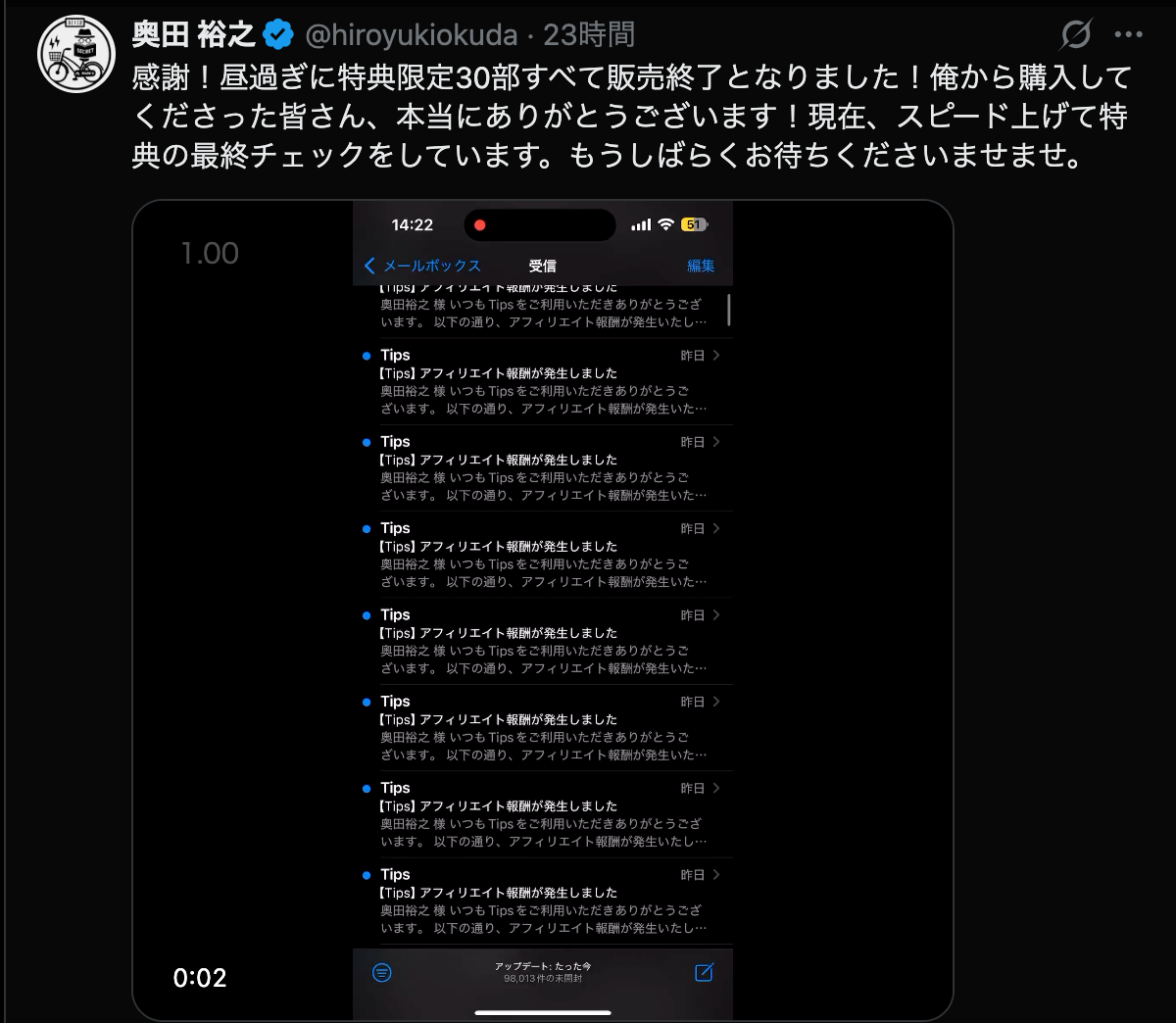Viewport: 1176px width, 1023px height.
Task: Expand the first full Tips email chevron
Action: tap(716, 355)
